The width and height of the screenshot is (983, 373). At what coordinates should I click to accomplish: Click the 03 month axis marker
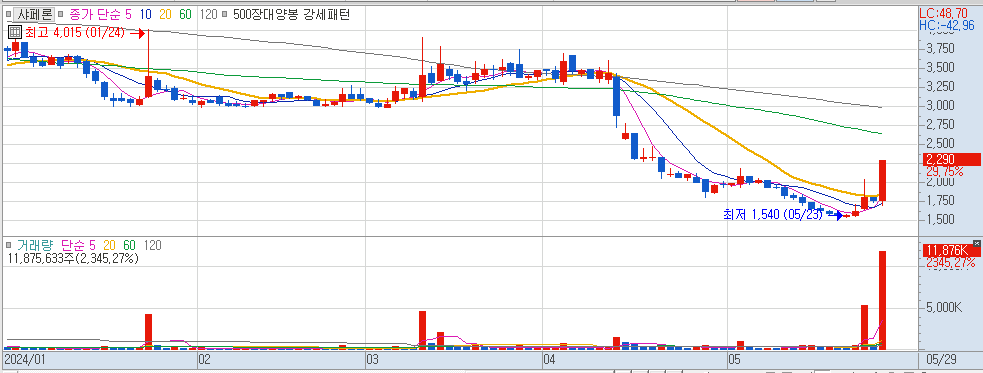pyautogui.click(x=372, y=360)
